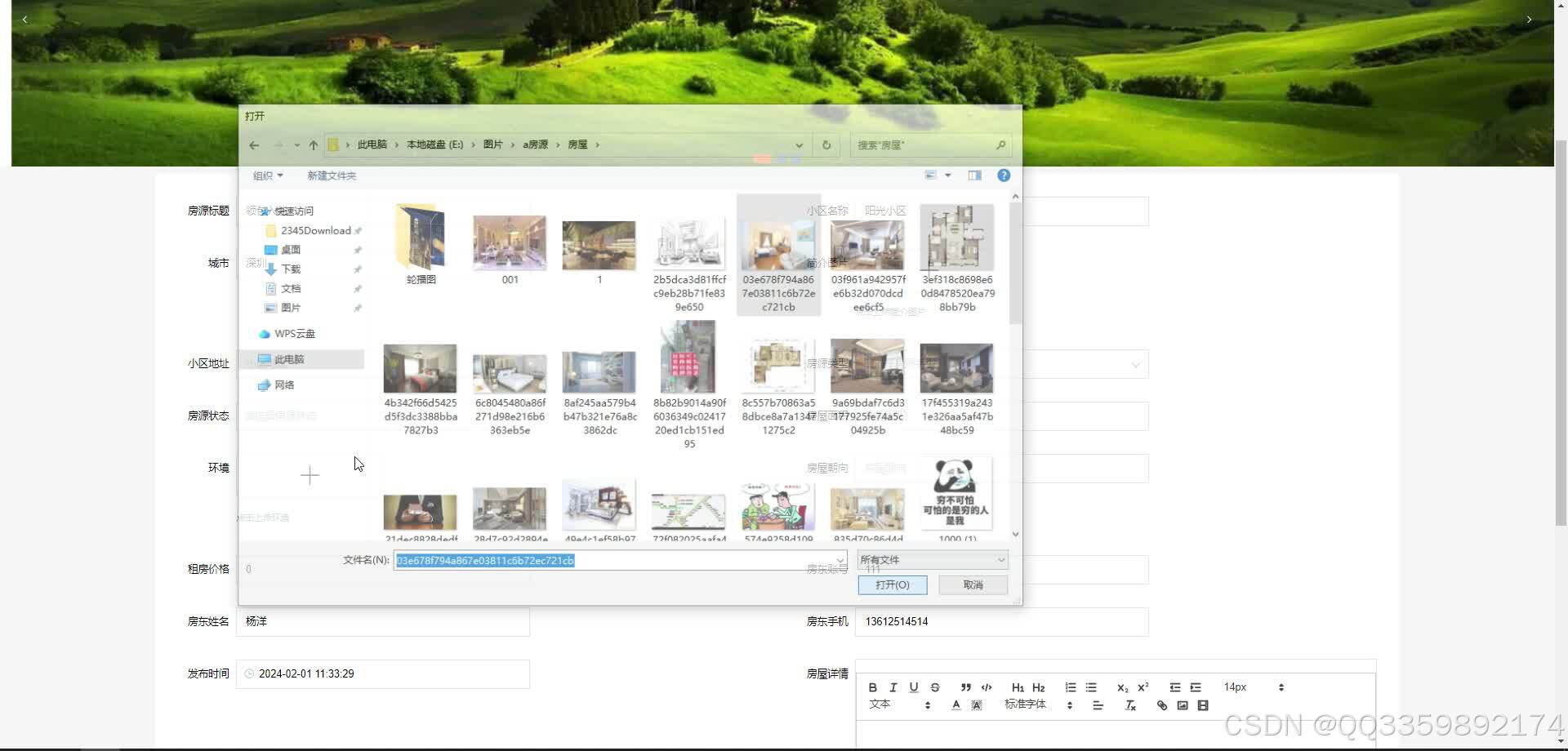Expand the 文件名 combo box dropdown
The width and height of the screenshot is (1568, 751).
839,561
